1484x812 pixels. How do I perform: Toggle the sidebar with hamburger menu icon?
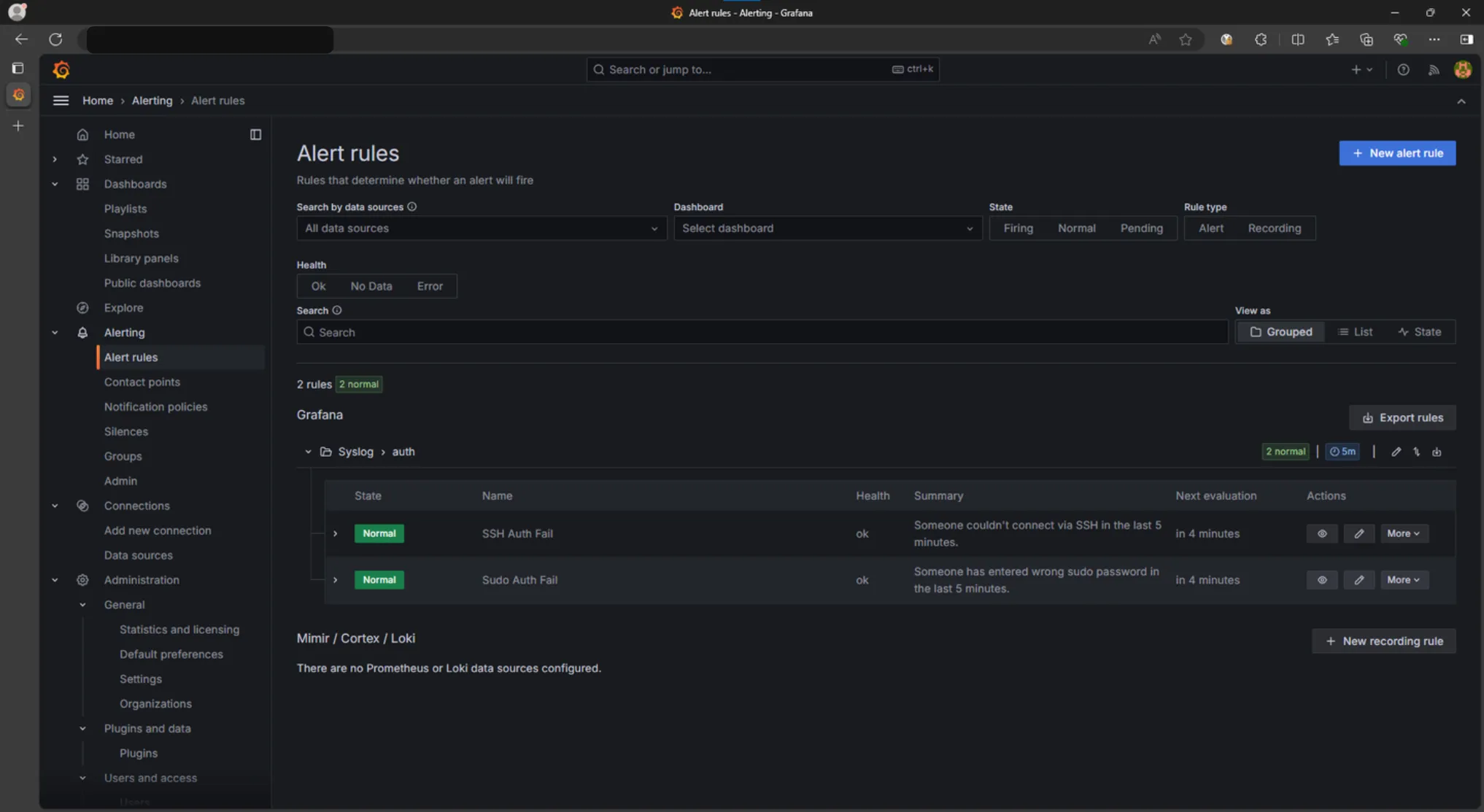tap(61, 100)
